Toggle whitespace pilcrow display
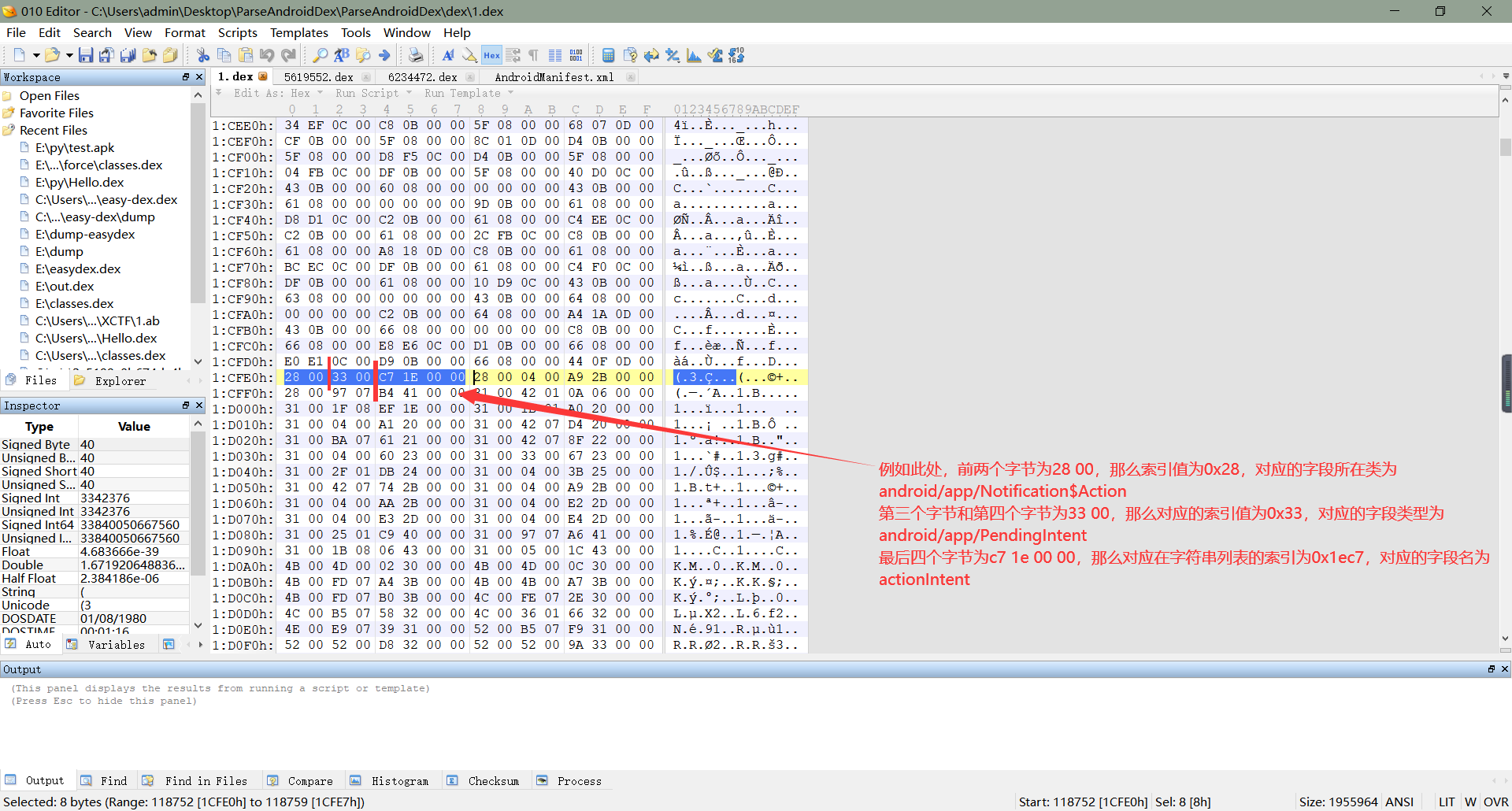Viewport: 1512px width, 811px height. [x=533, y=55]
